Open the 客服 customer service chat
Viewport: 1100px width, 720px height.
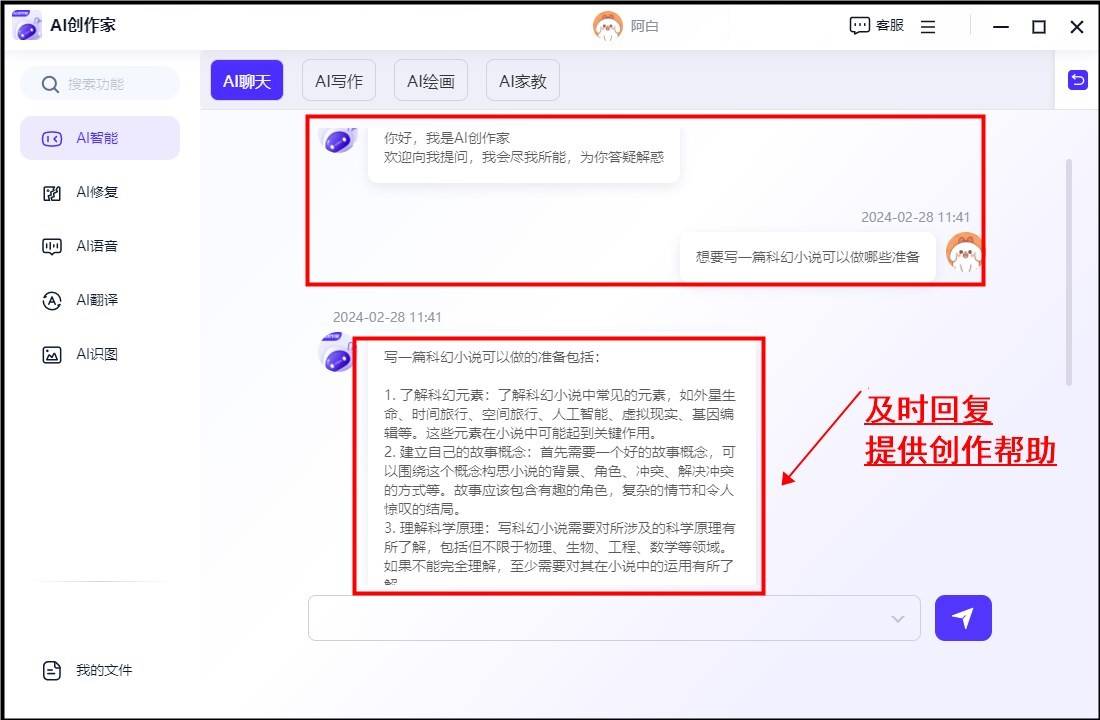(x=876, y=26)
